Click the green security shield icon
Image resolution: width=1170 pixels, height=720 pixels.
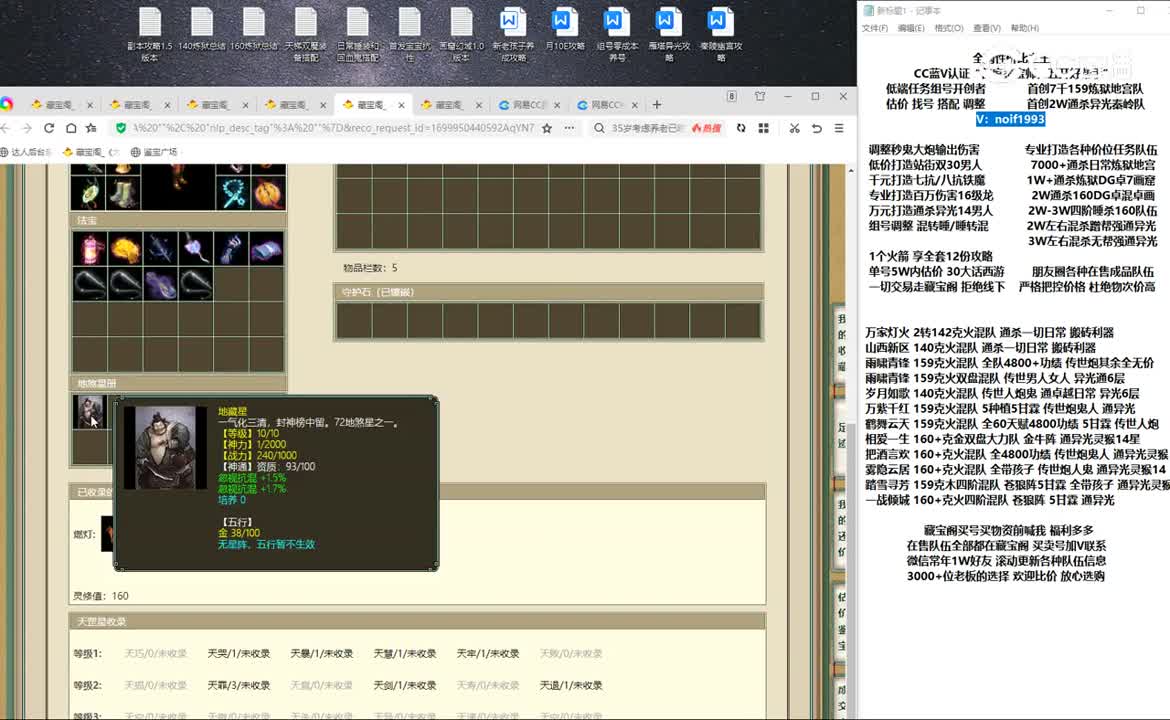pyautogui.click(x=121, y=128)
